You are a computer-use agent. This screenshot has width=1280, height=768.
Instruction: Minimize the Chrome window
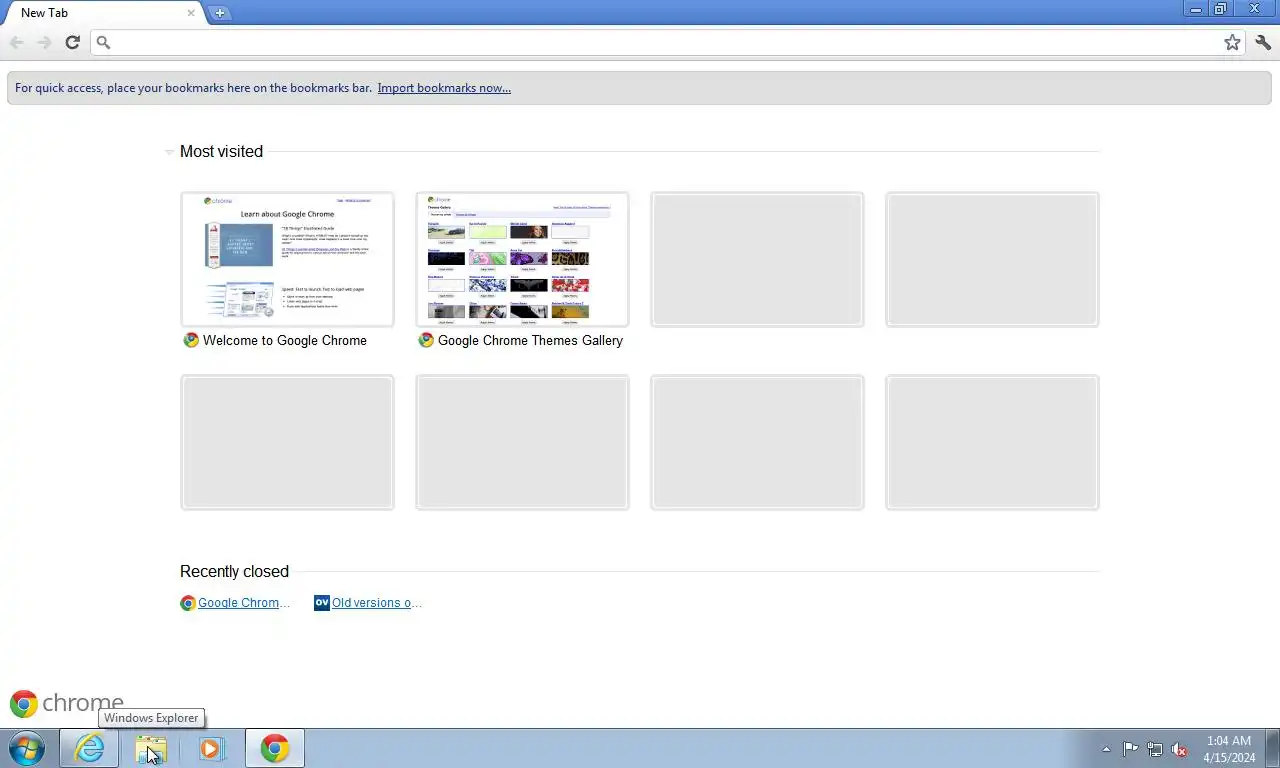click(x=1195, y=9)
